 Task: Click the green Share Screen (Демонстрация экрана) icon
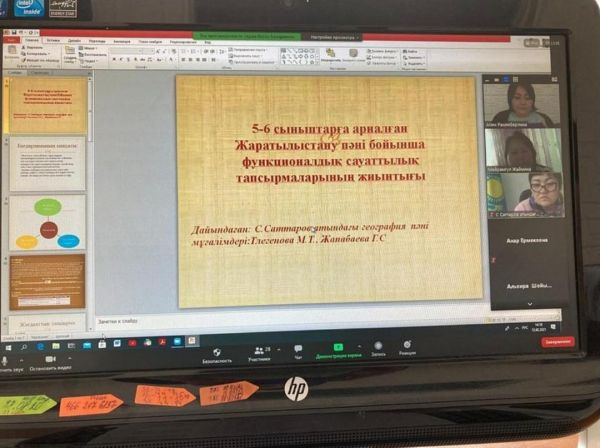pos(338,348)
